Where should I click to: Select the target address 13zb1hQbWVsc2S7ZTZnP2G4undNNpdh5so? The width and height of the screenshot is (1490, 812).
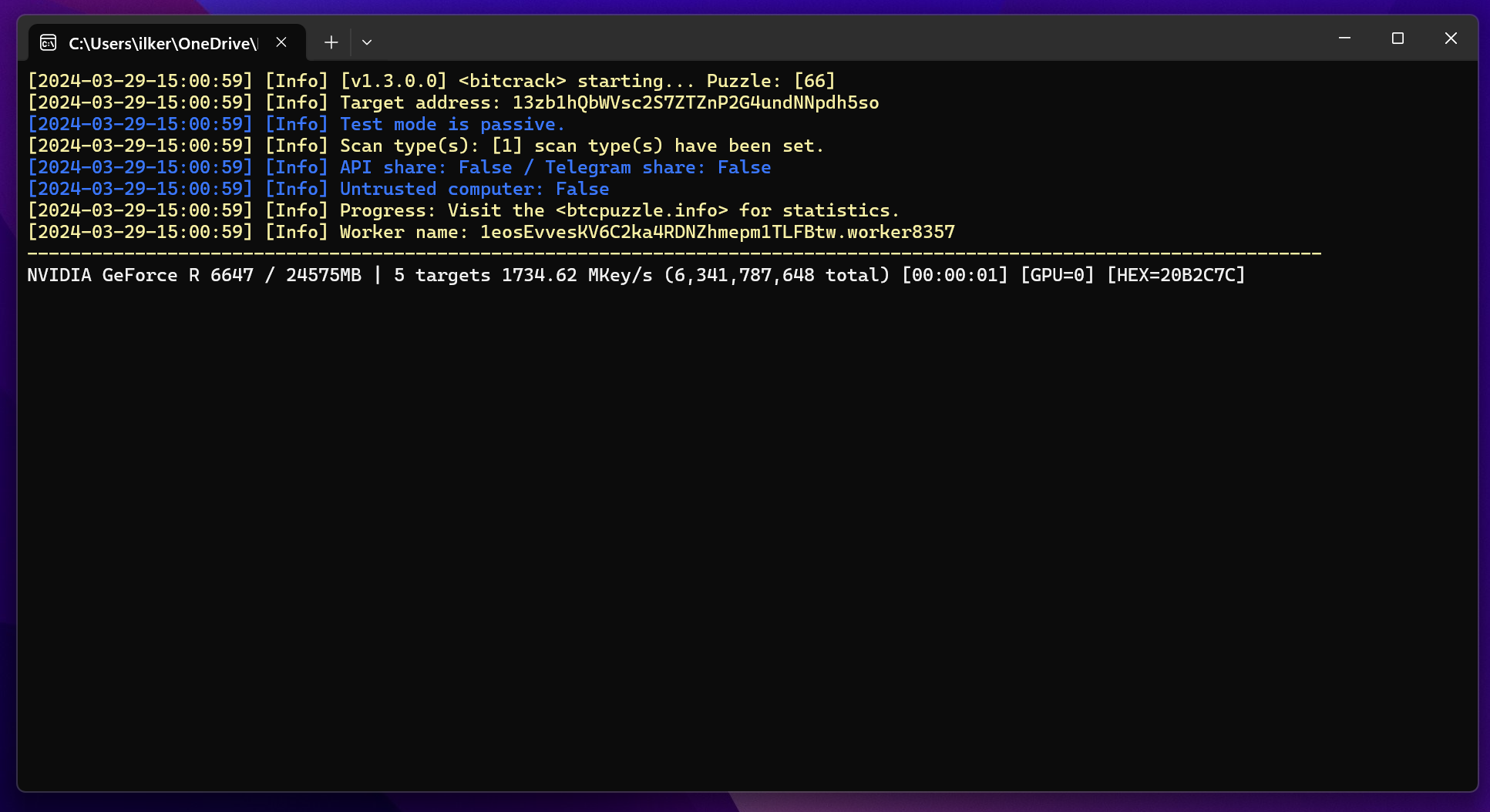click(696, 102)
